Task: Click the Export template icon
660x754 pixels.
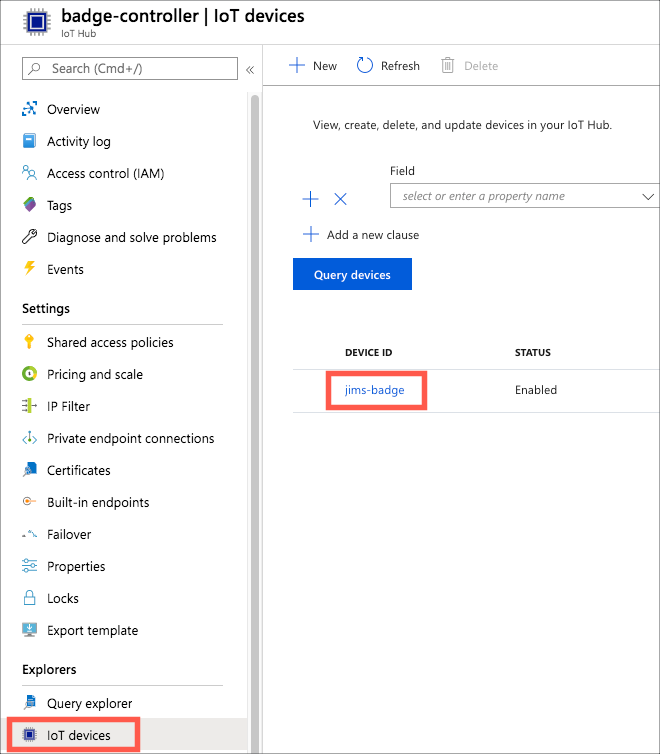Action: click(x=29, y=629)
